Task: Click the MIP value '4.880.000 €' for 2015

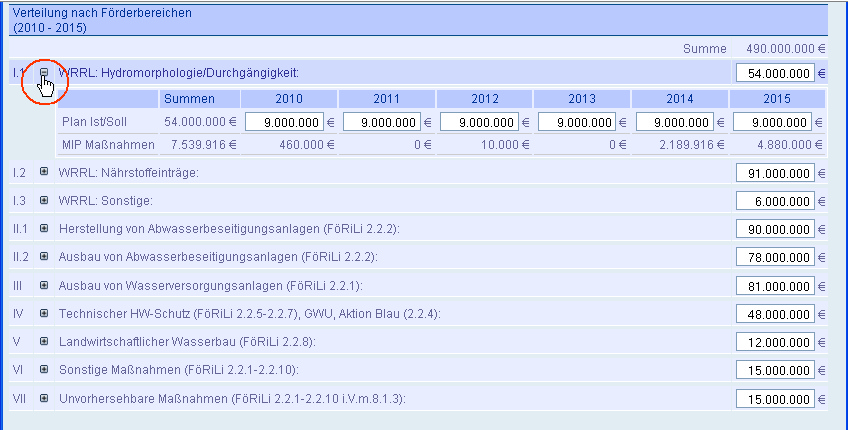Action: tap(790, 145)
